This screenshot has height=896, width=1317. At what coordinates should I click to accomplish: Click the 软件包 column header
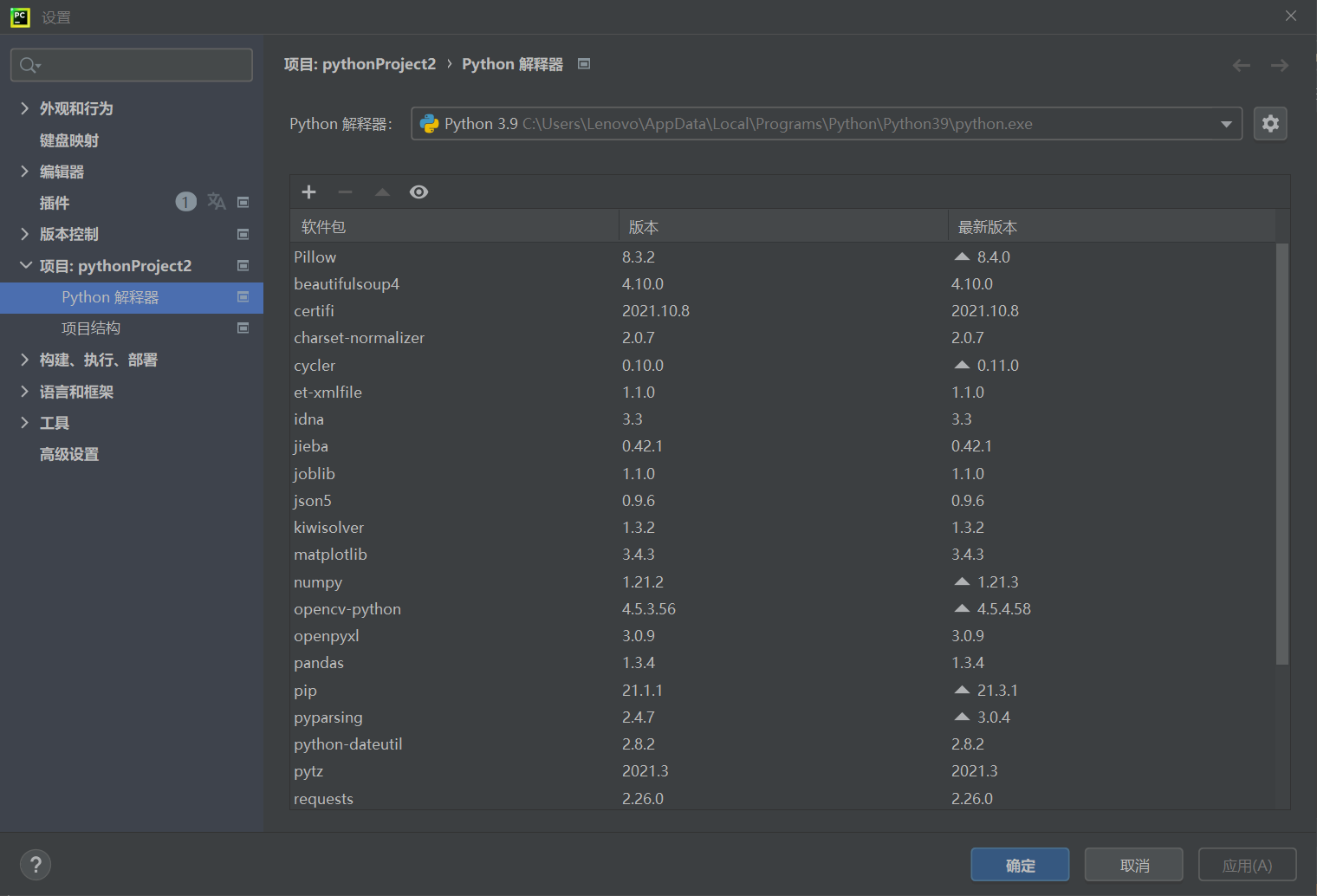[x=455, y=226]
